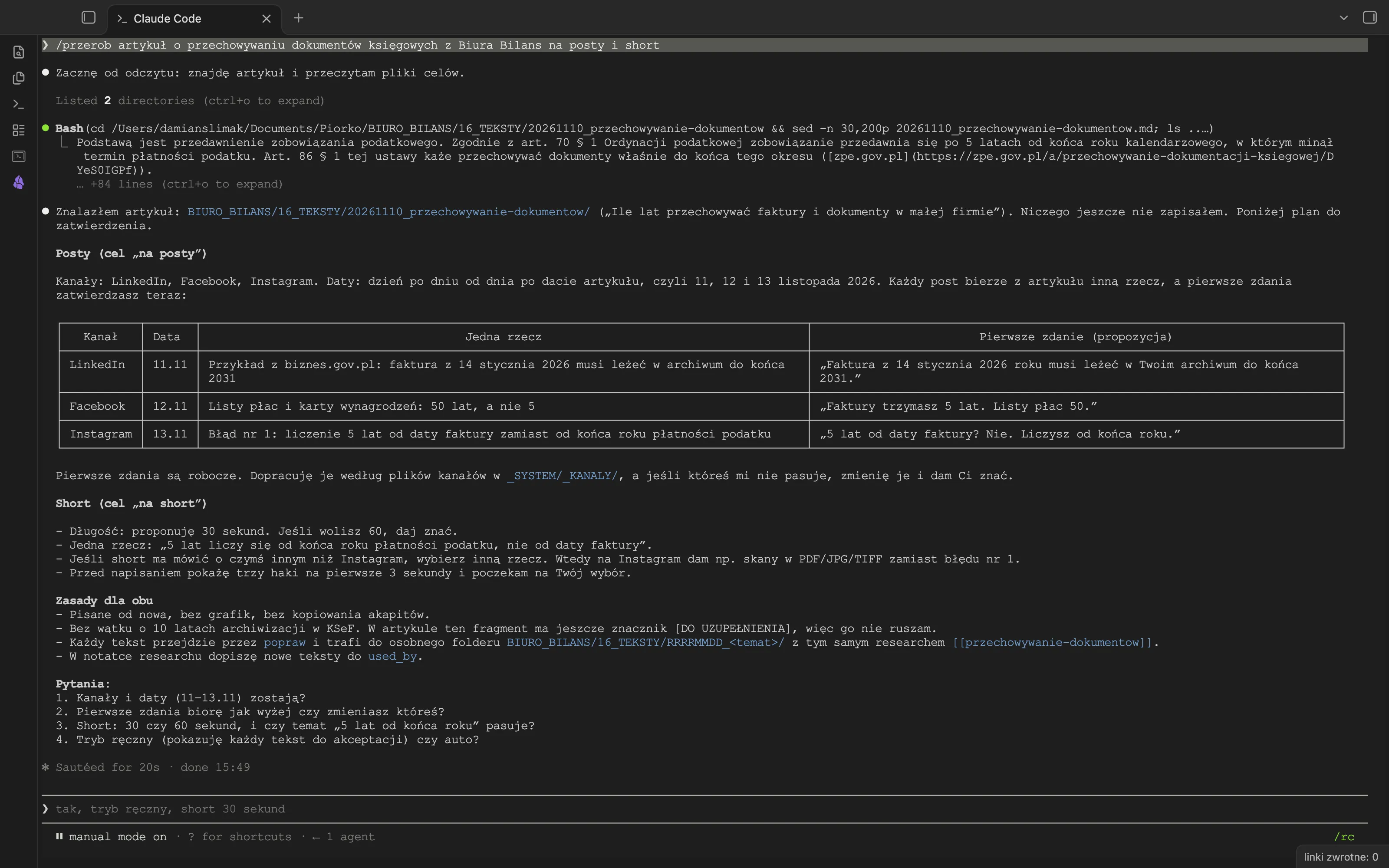Focus the prompt input field

click(x=705, y=809)
